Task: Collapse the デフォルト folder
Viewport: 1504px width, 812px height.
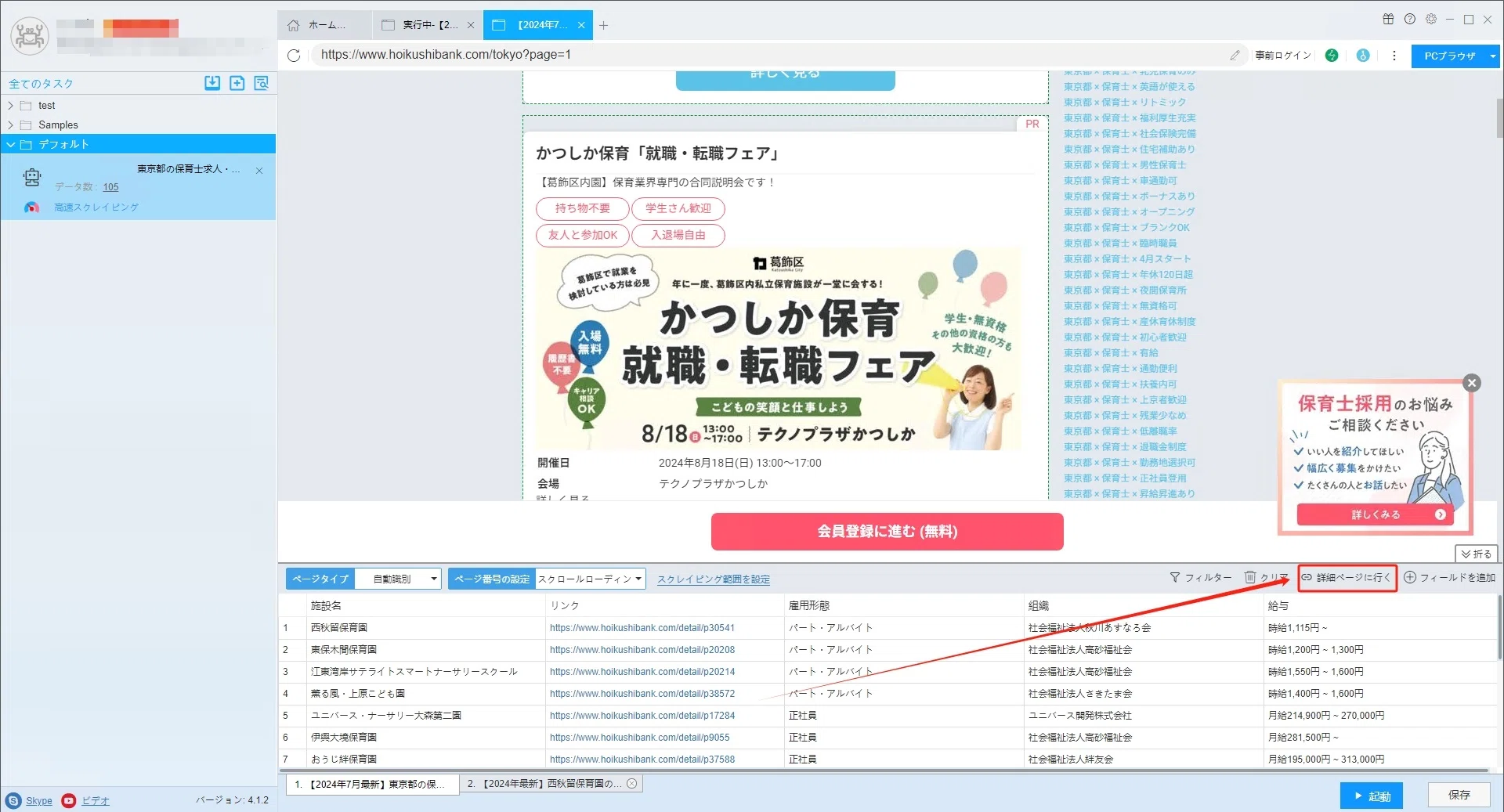Action: pos(10,144)
